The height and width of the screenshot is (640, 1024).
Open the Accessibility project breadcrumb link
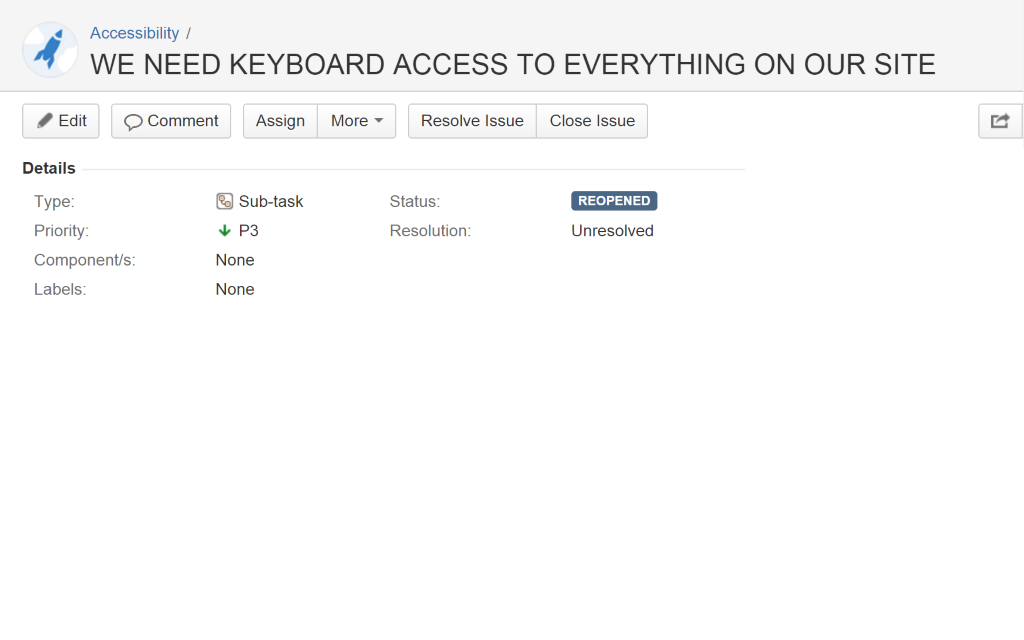pos(135,33)
